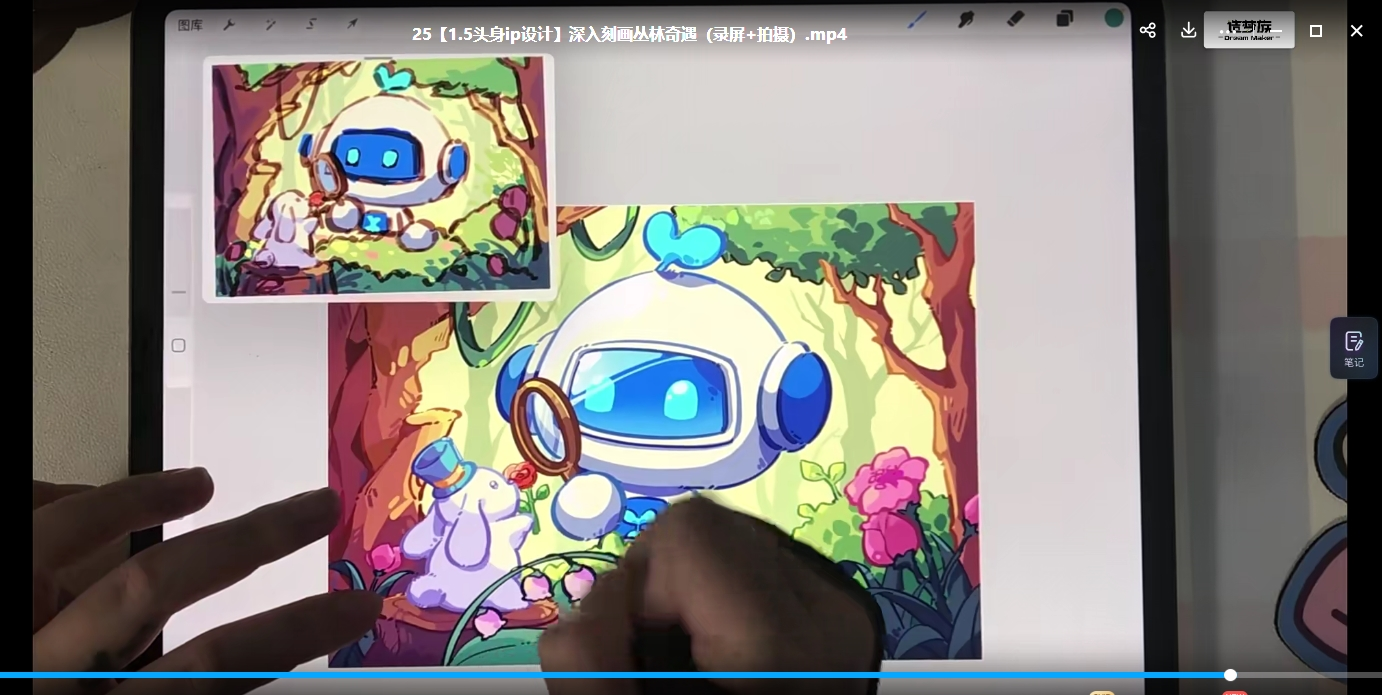Screen dimensions: 1385x695
Task: Open the Procreate Layers panel icon
Action: pos(1064,18)
